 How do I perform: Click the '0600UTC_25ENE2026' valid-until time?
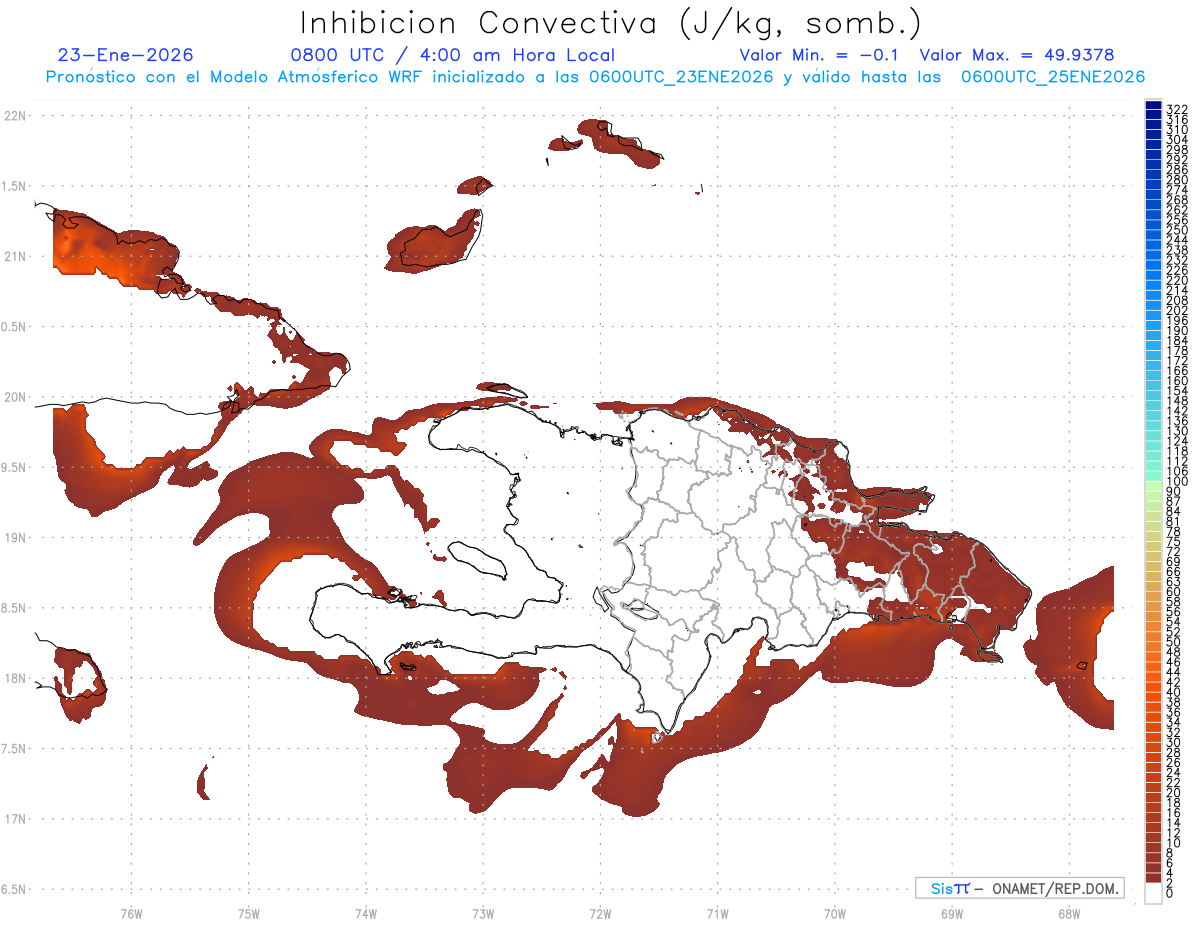point(1053,77)
